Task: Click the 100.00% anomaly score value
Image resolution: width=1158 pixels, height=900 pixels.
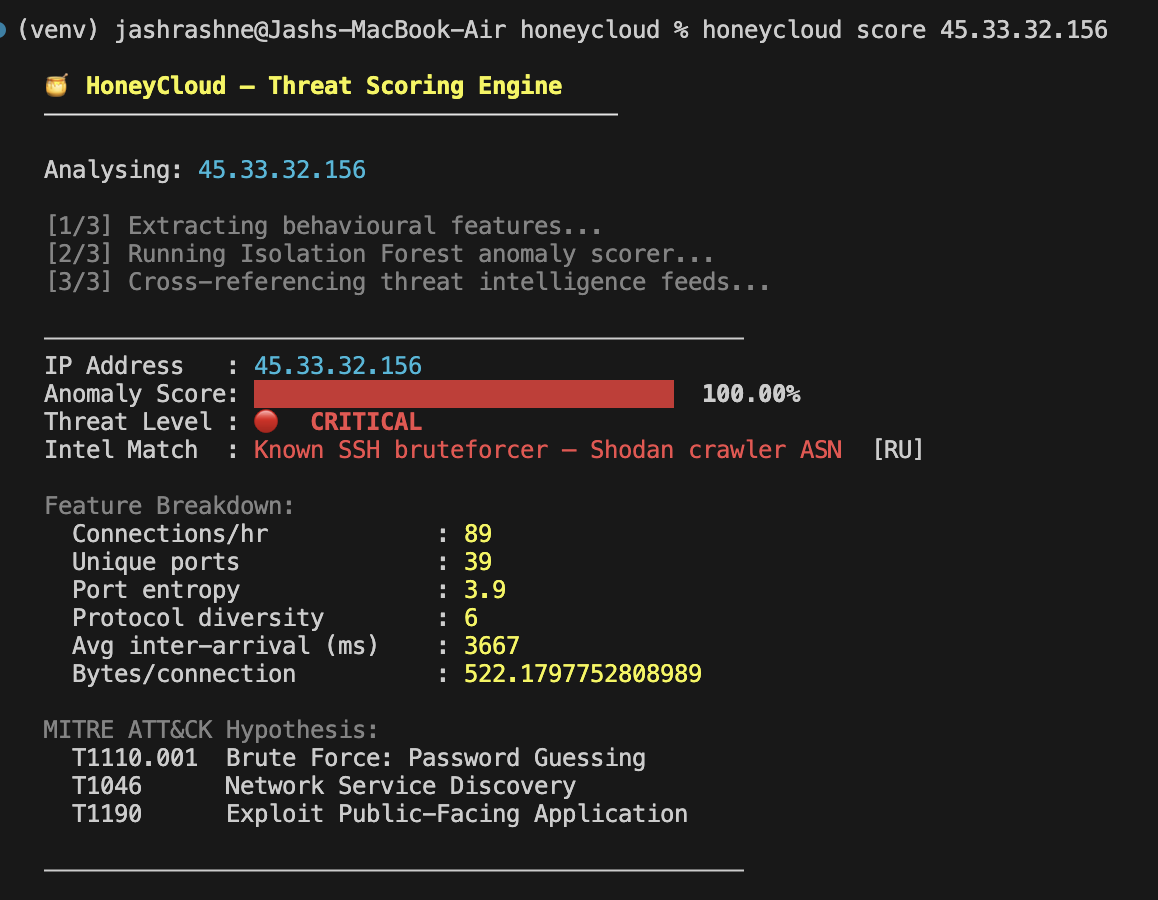Action: tap(751, 394)
